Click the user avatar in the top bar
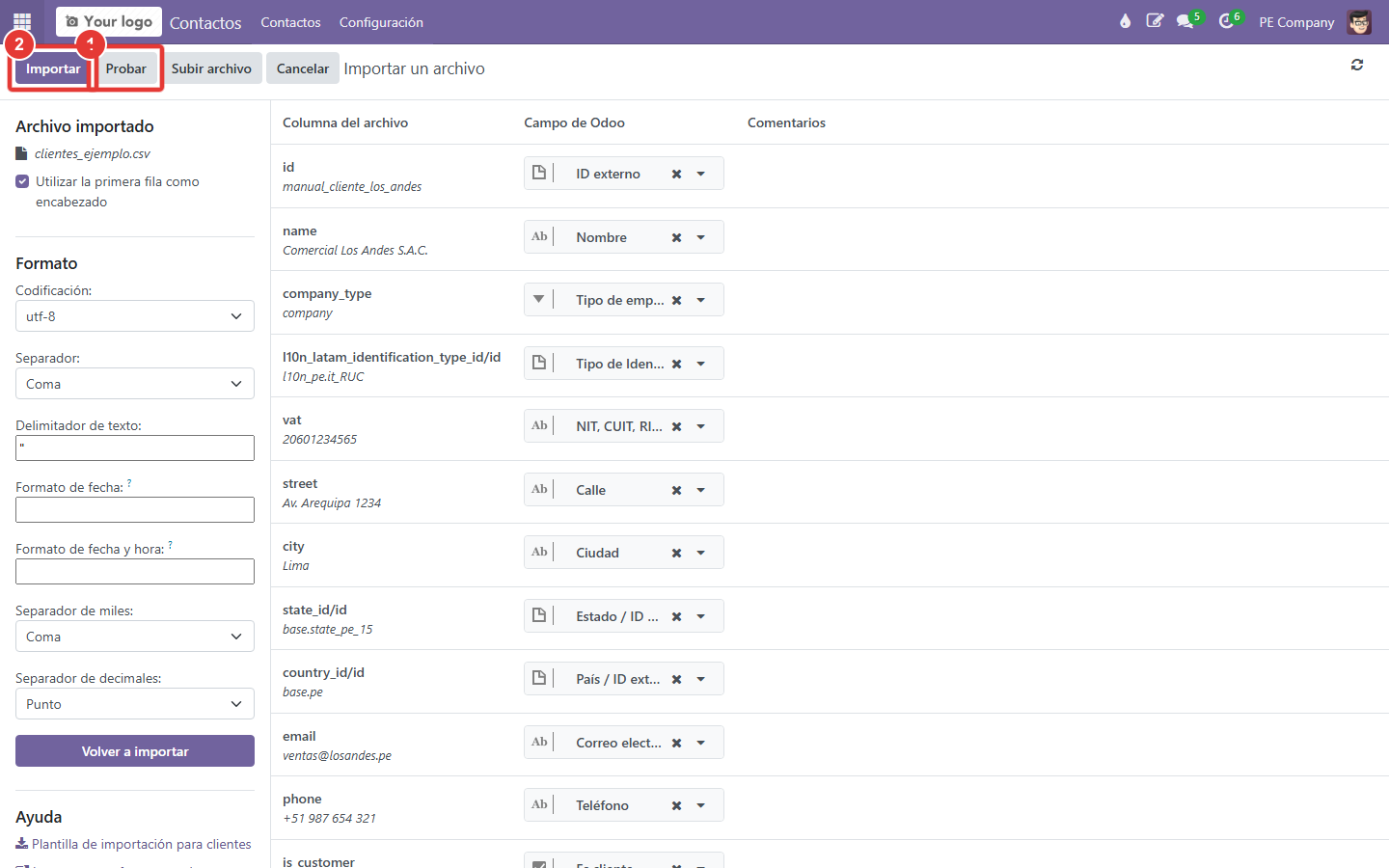This screenshot has height=868, width=1389. click(x=1359, y=22)
